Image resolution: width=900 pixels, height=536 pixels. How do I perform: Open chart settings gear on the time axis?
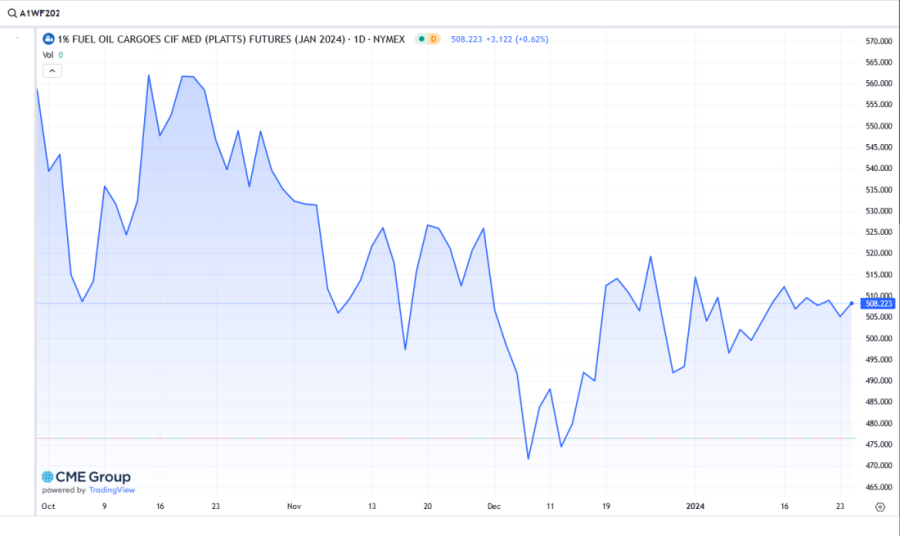(x=879, y=507)
